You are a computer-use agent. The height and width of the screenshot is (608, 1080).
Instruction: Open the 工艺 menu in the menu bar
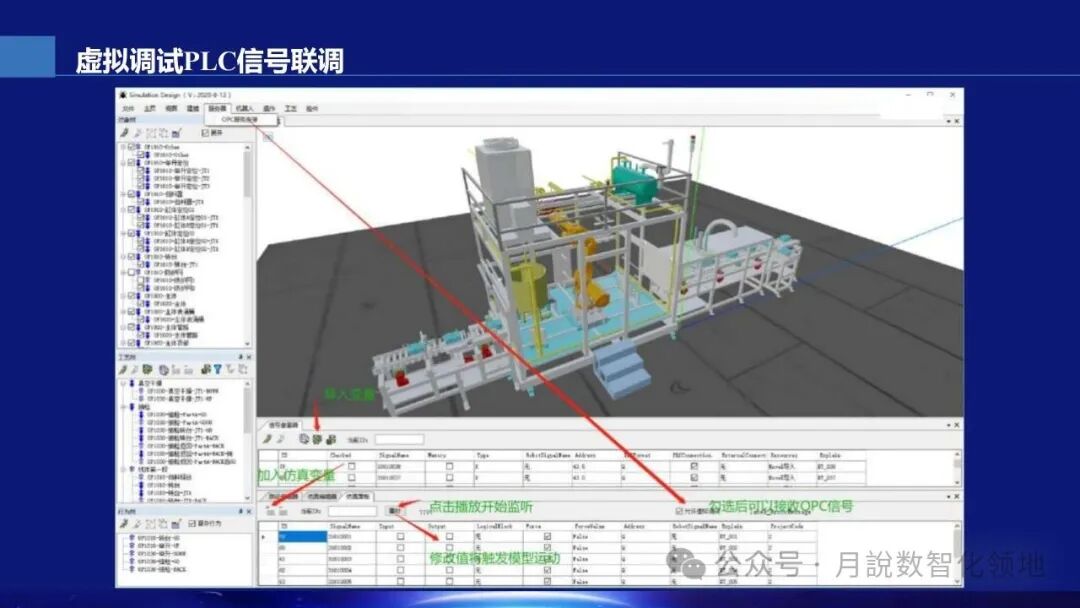click(x=290, y=108)
